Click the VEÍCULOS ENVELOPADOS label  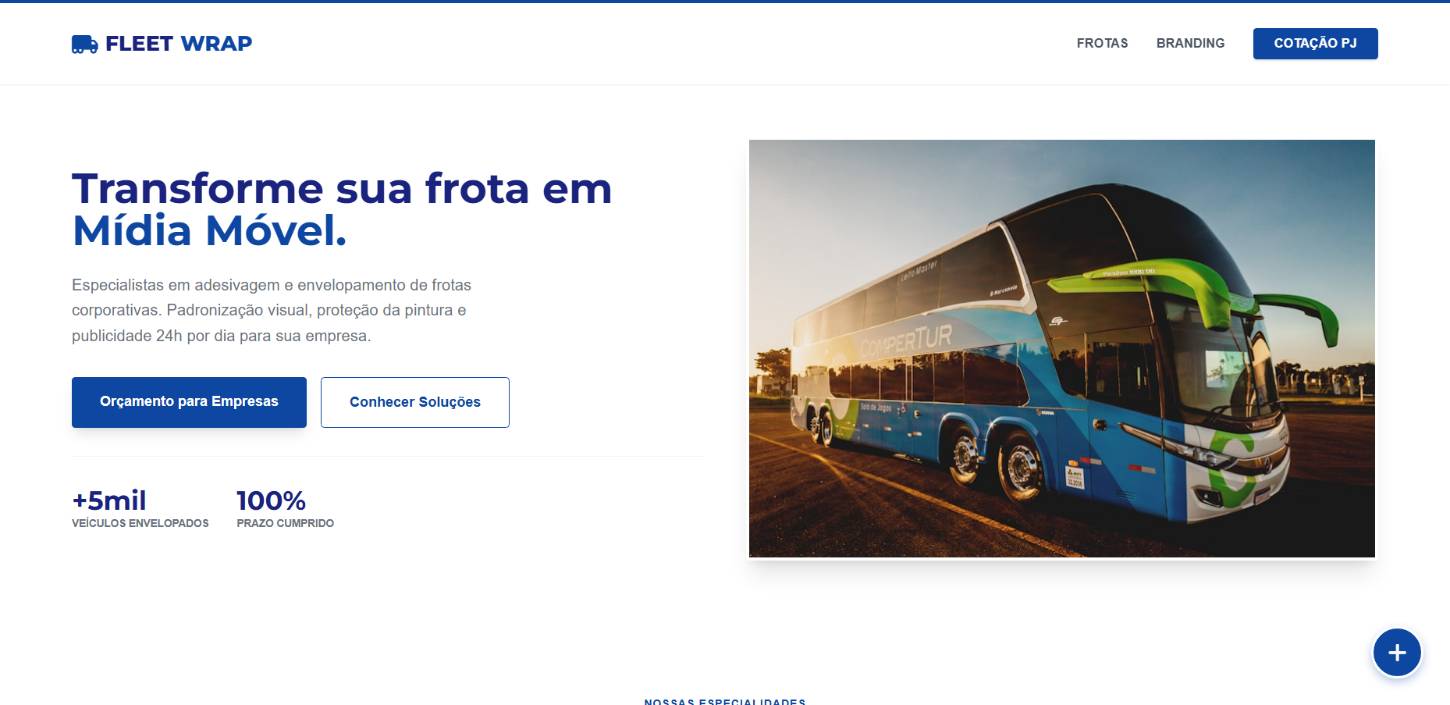point(140,523)
